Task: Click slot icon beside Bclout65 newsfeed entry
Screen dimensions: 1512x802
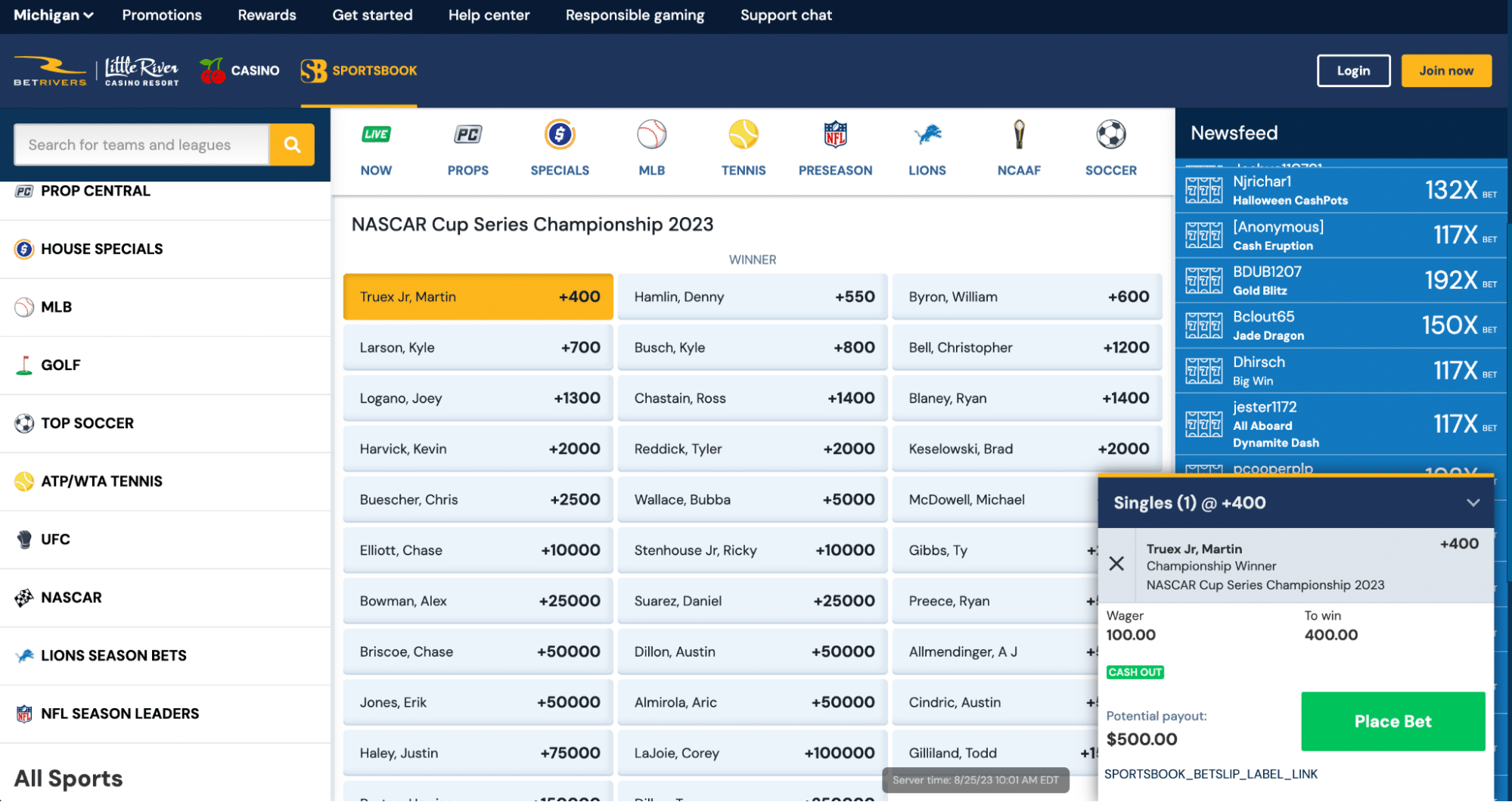Action: tap(1203, 325)
